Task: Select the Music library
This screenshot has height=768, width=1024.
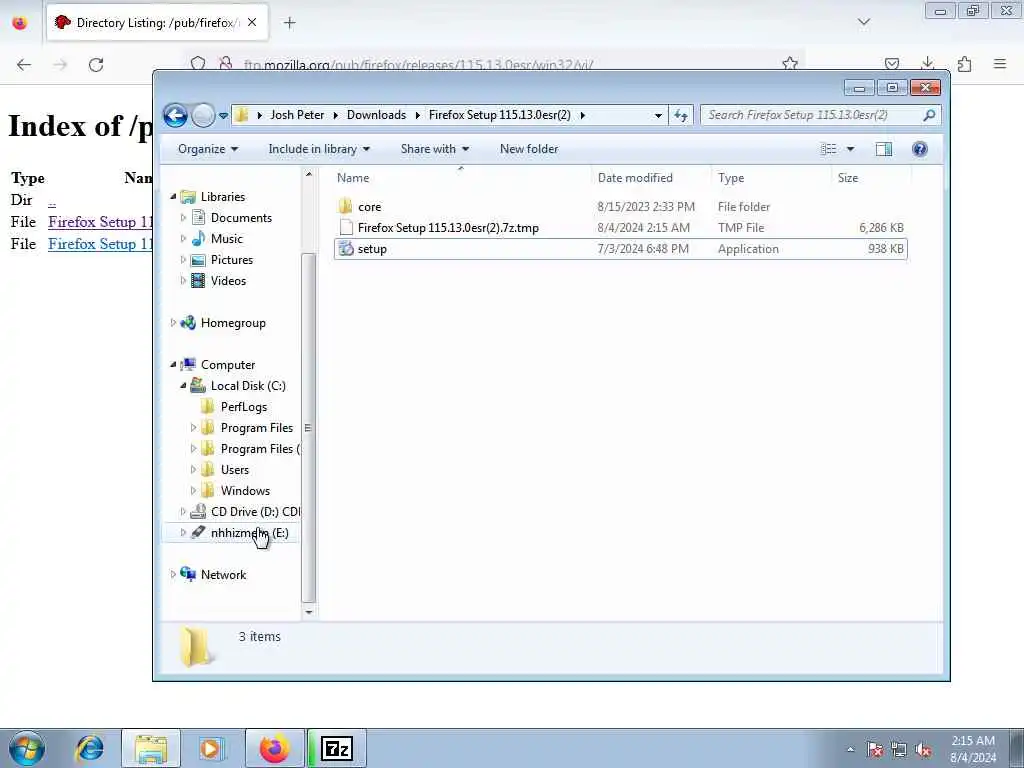Action: point(227,239)
